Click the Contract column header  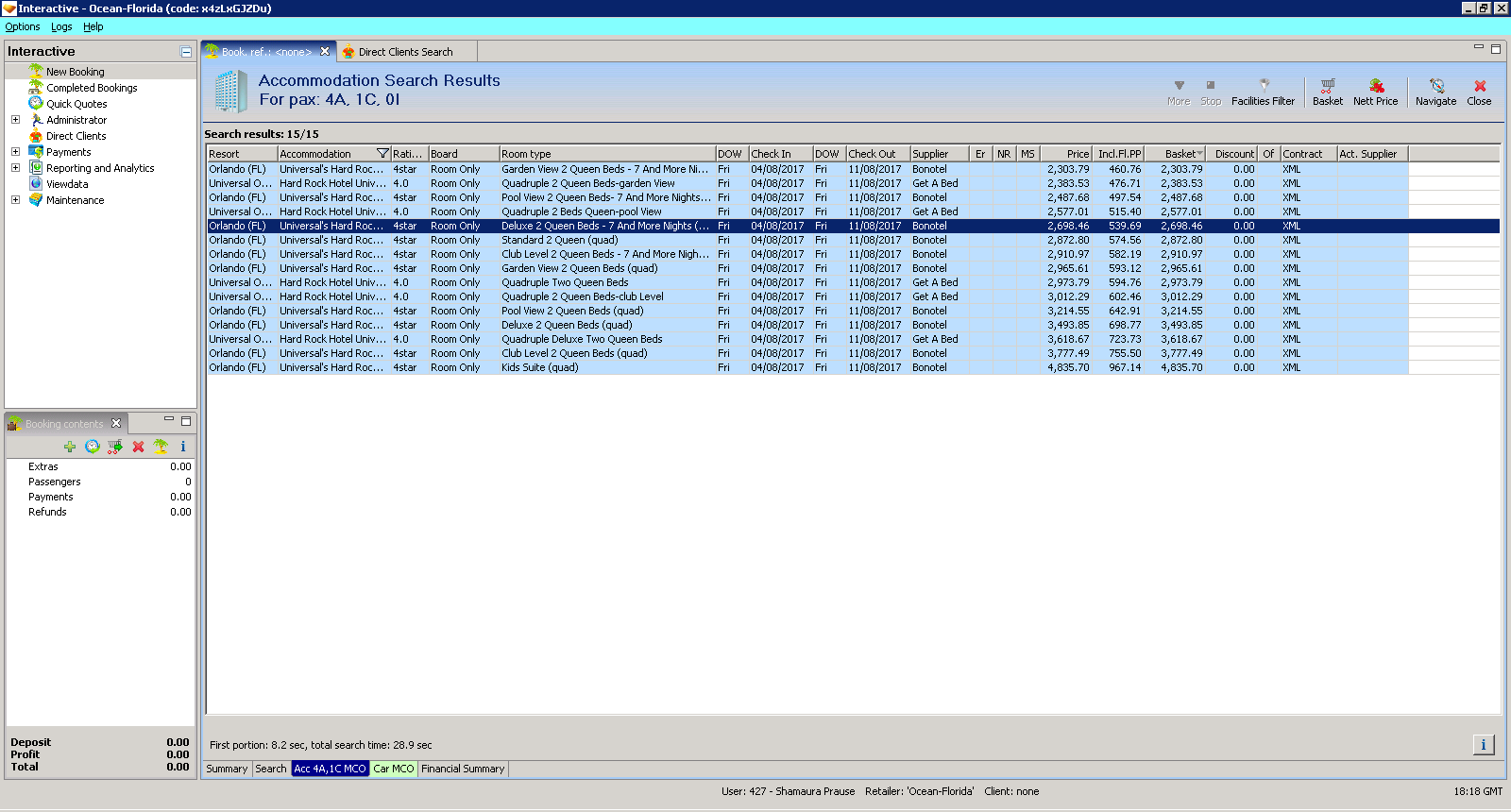[1308, 154]
